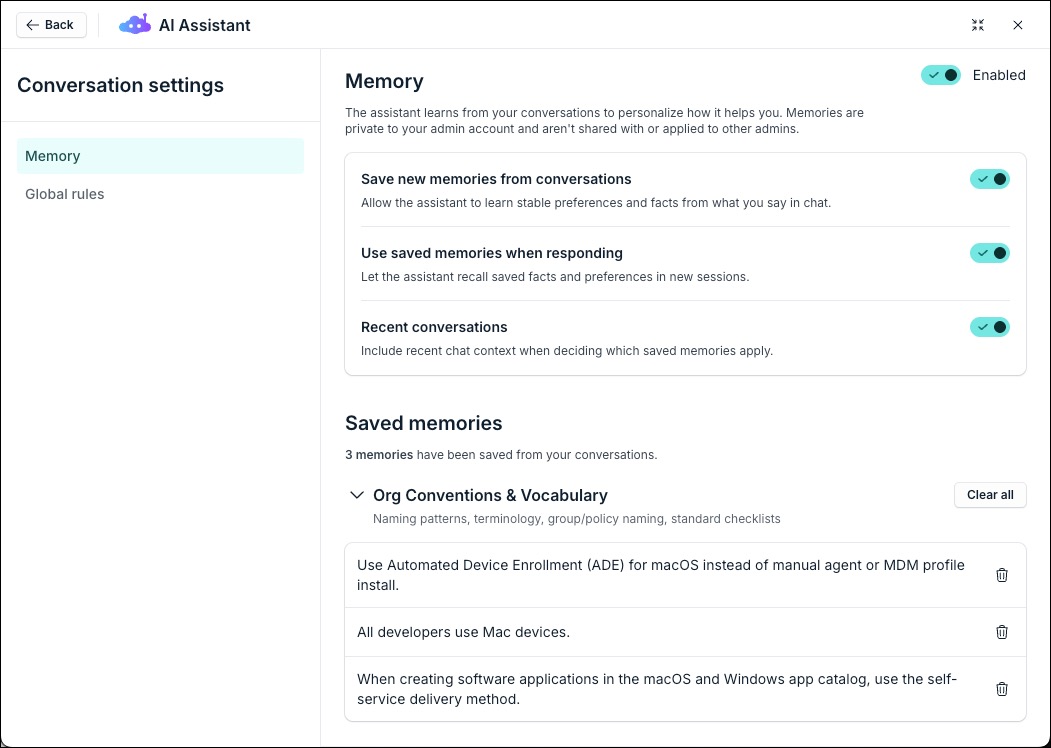Select the Memory settings tab
This screenshot has height=748, width=1051.
[160, 156]
